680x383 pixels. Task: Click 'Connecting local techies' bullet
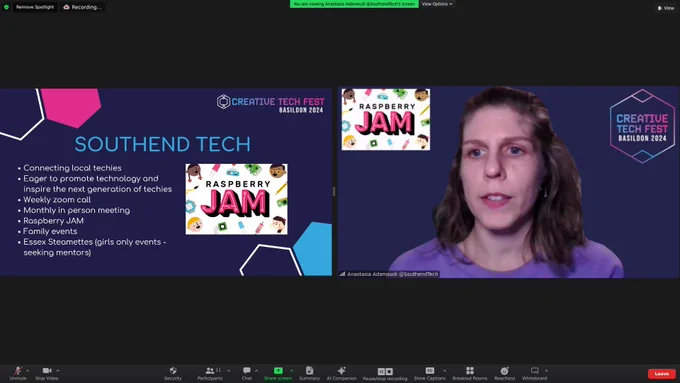72,168
